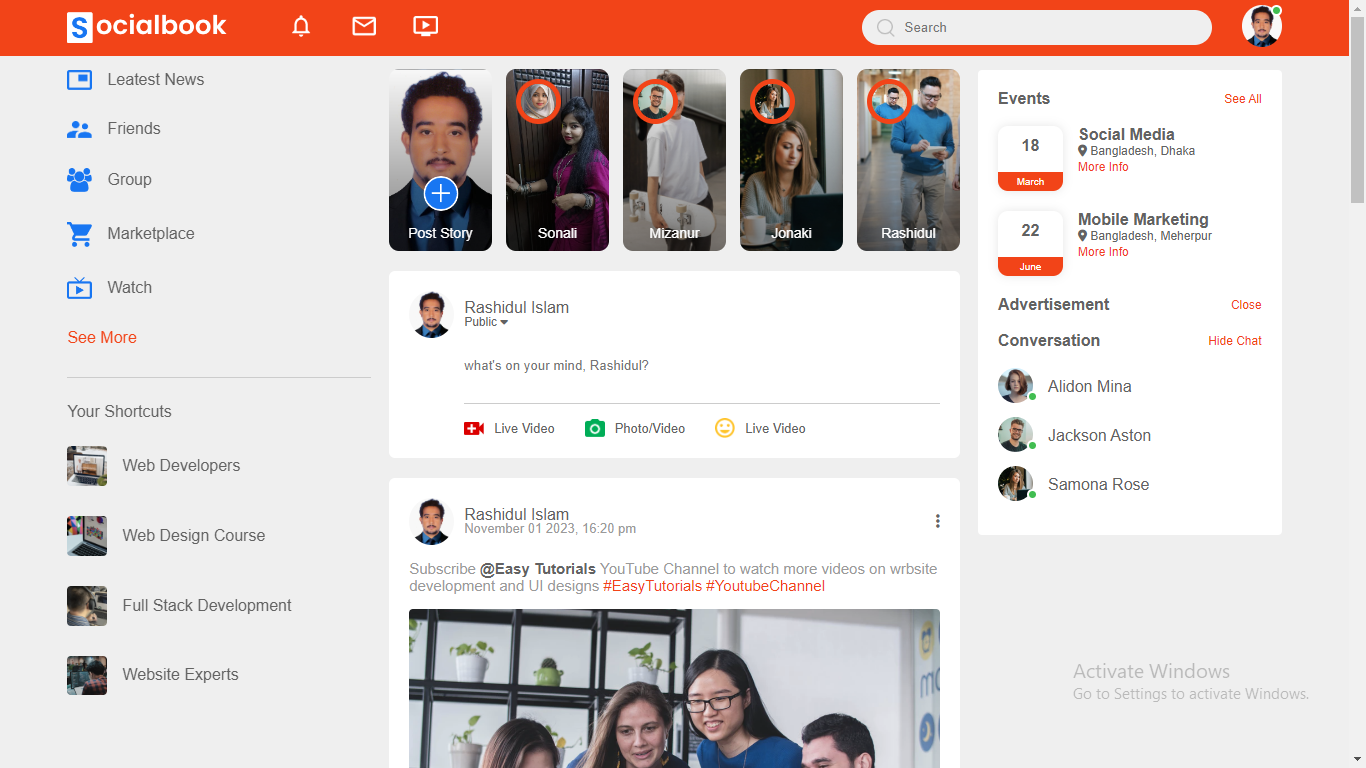Click the 22 June event date card

click(x=1030, y=243)
